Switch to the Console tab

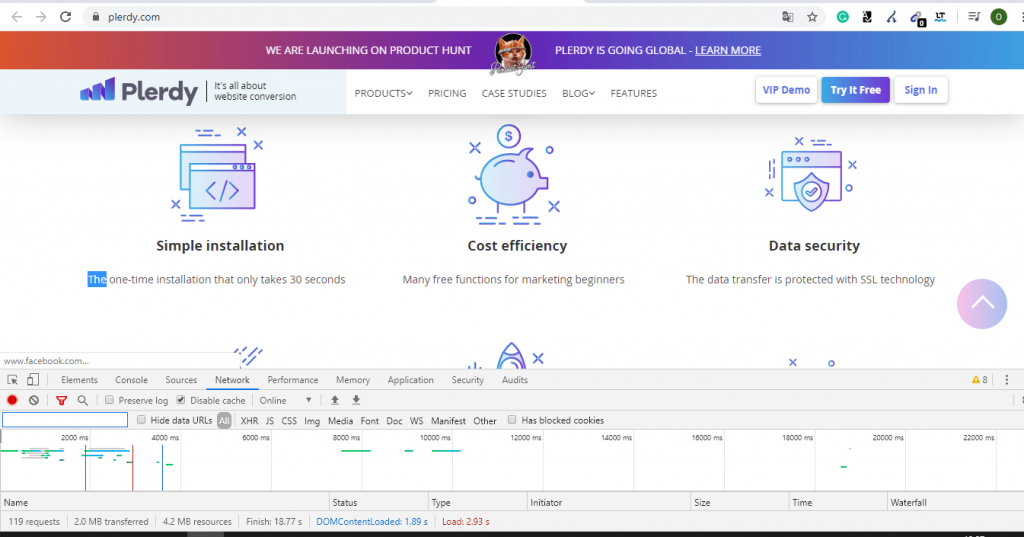pyautogui.click(x=131, y=380)
